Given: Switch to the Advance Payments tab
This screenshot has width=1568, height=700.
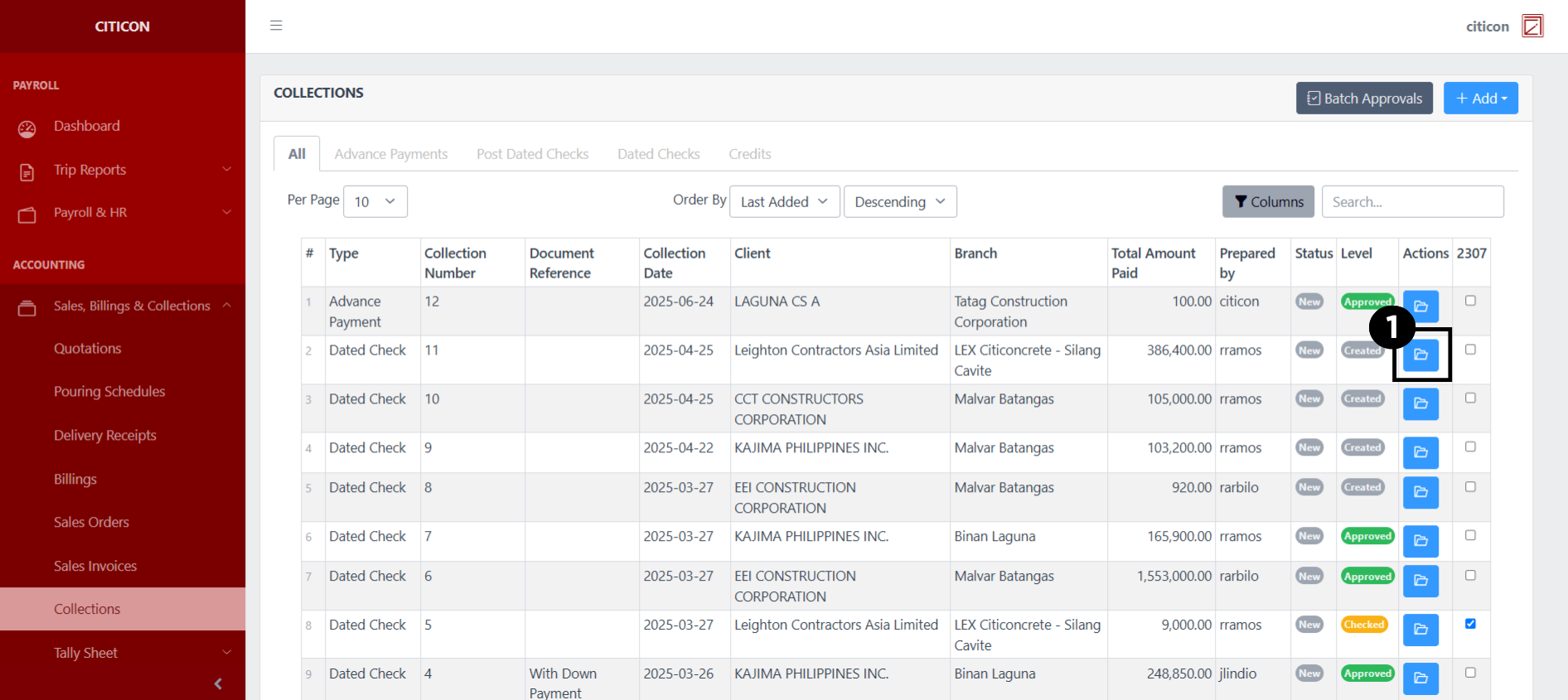Looking at the screenshot, I should [391, 154].
